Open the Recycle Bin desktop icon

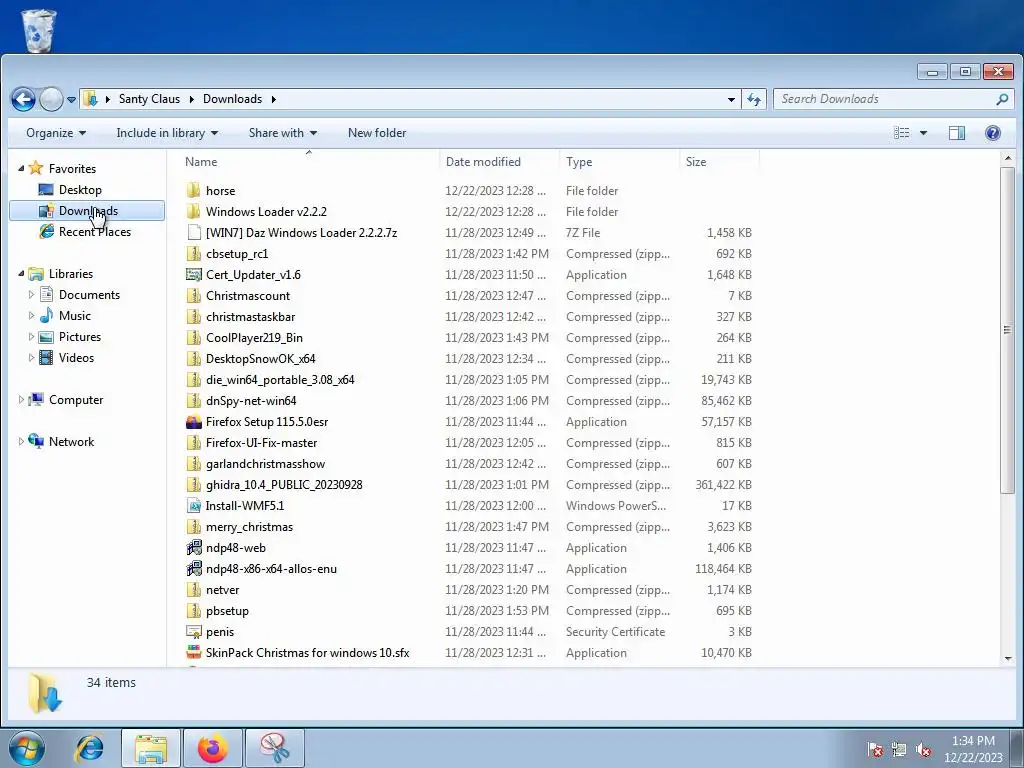click(x=39, y=30)
